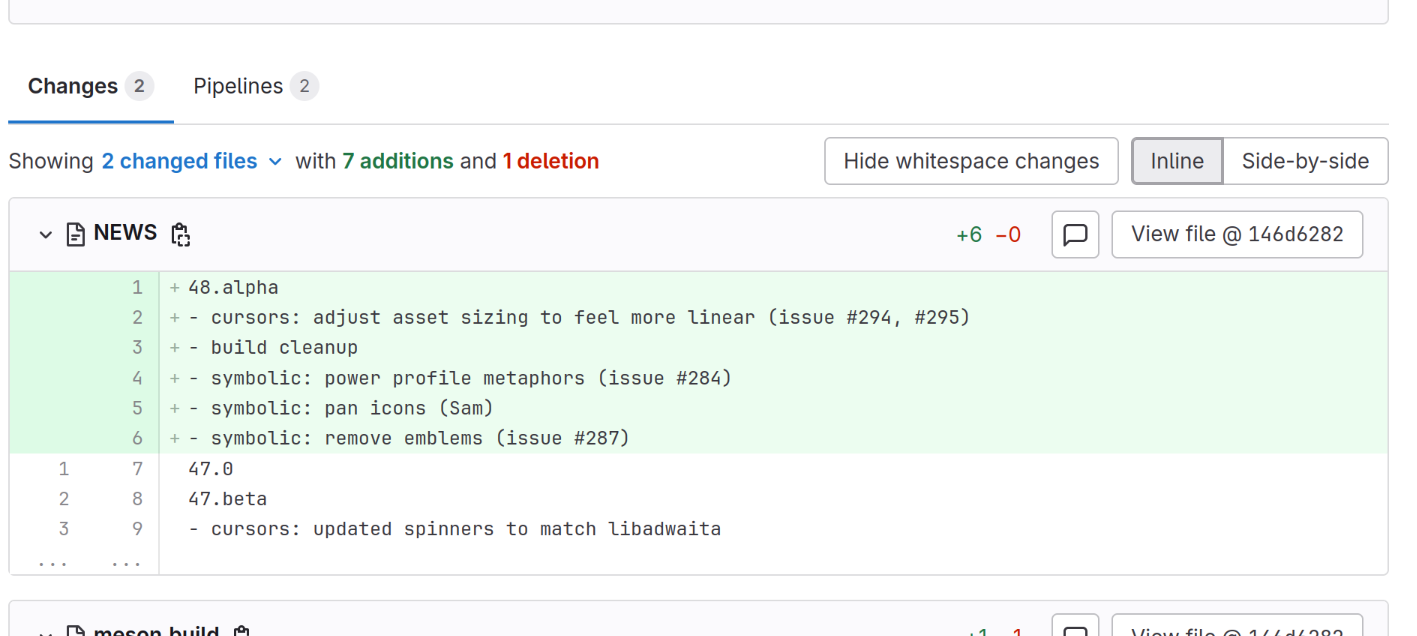This screenshot has height=636, width=1417.
Task: Click the +6 additions count for NEWS
Action: 969,235
